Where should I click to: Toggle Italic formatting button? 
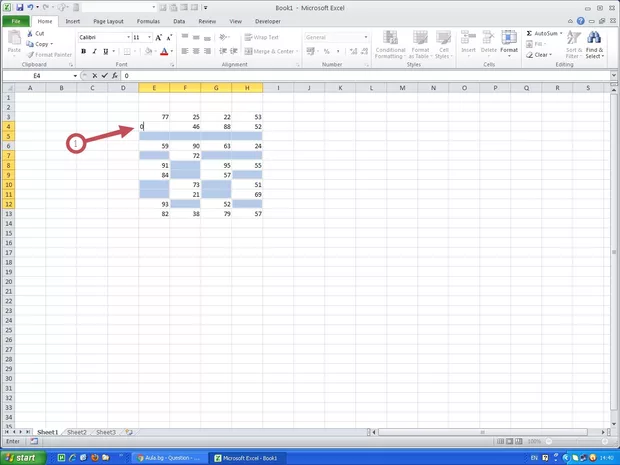click(95, 51)
